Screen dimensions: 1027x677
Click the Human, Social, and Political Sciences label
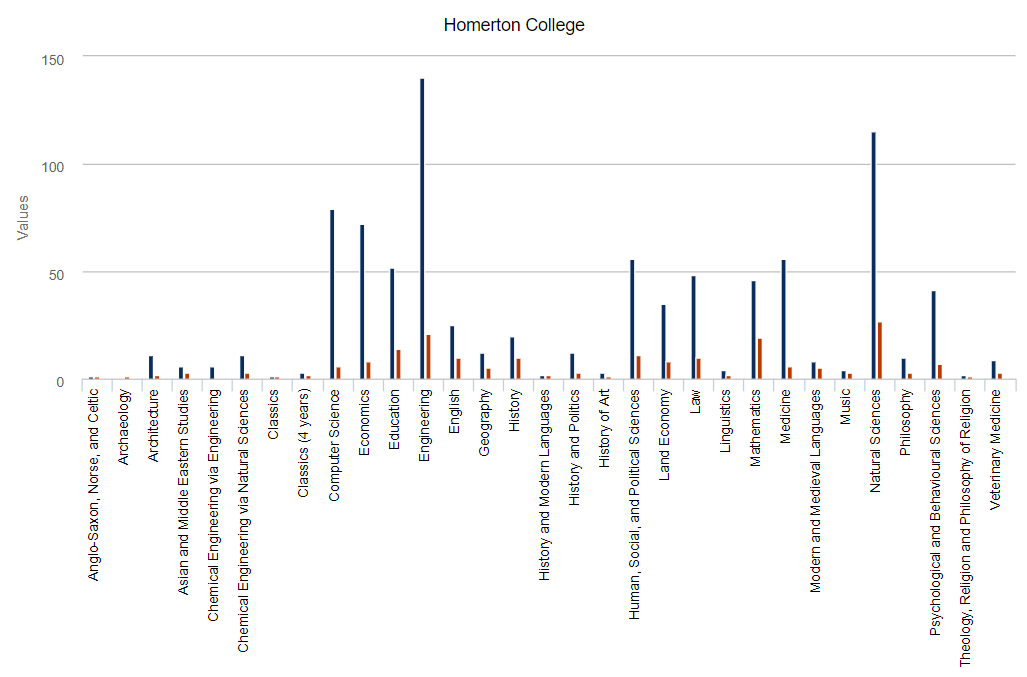634,504
